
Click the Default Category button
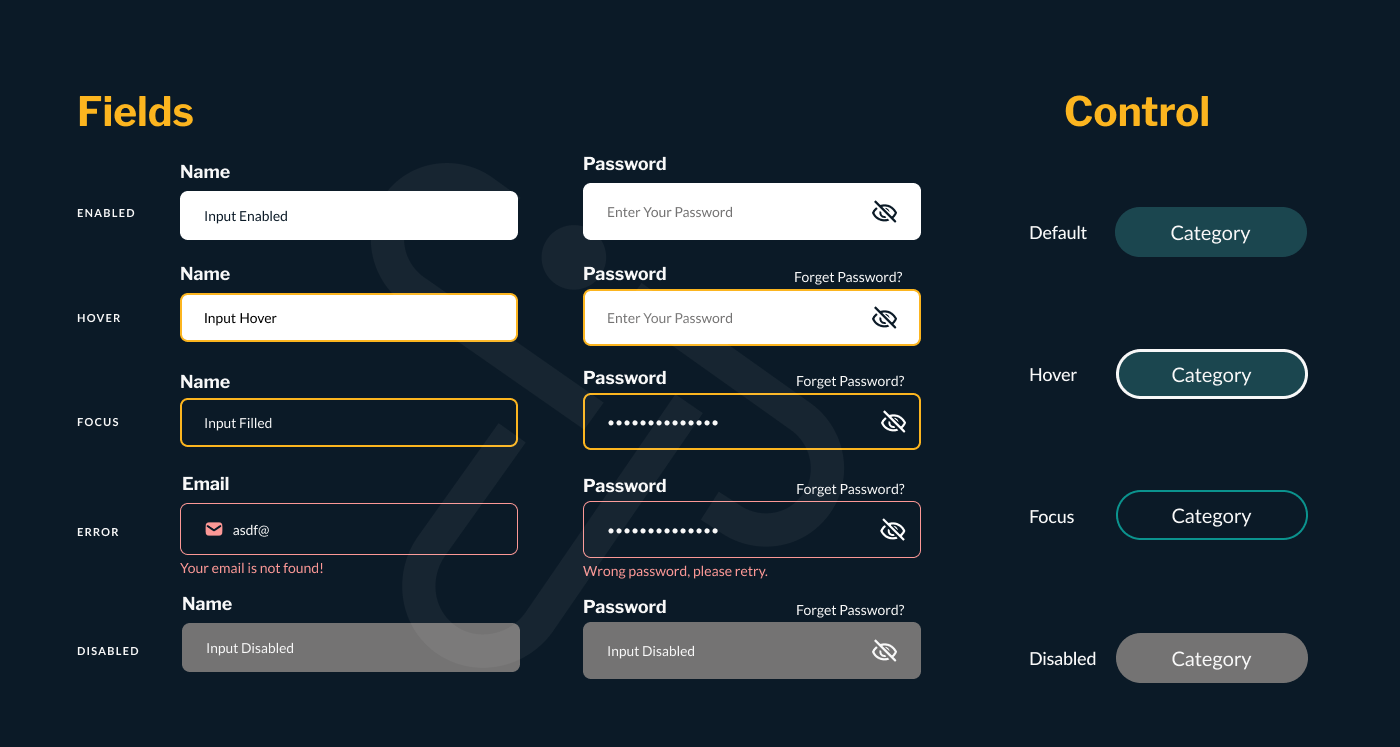click(1210, 233)
